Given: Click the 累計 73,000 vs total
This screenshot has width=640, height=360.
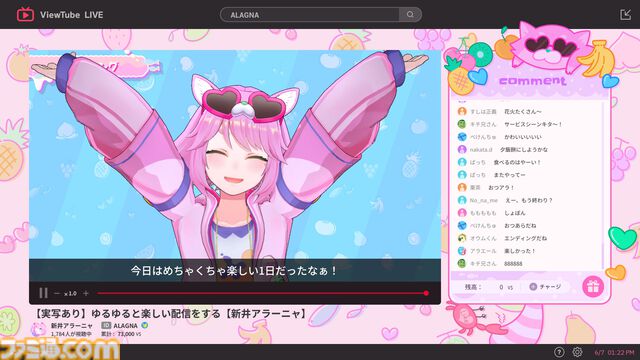Looking at the screenshot, I should tap(121, 334).
